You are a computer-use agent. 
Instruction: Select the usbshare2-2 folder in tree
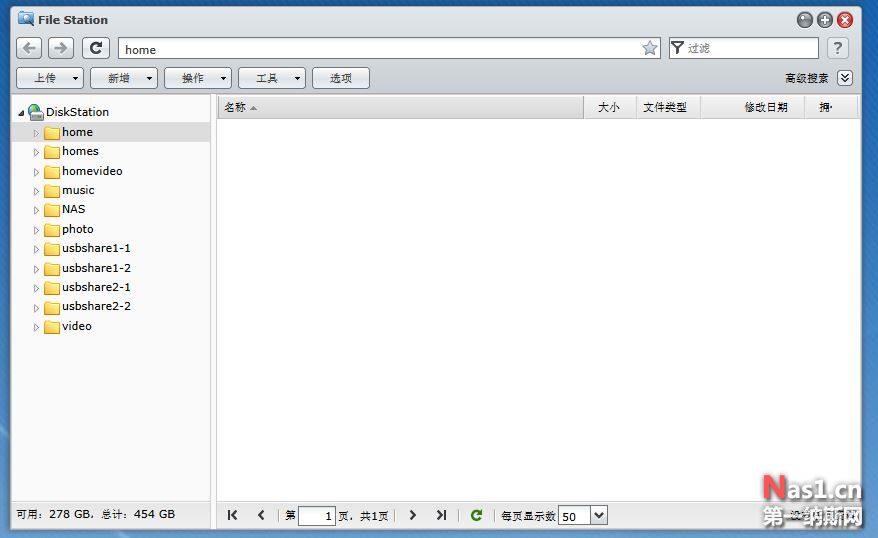click(96, 306)
